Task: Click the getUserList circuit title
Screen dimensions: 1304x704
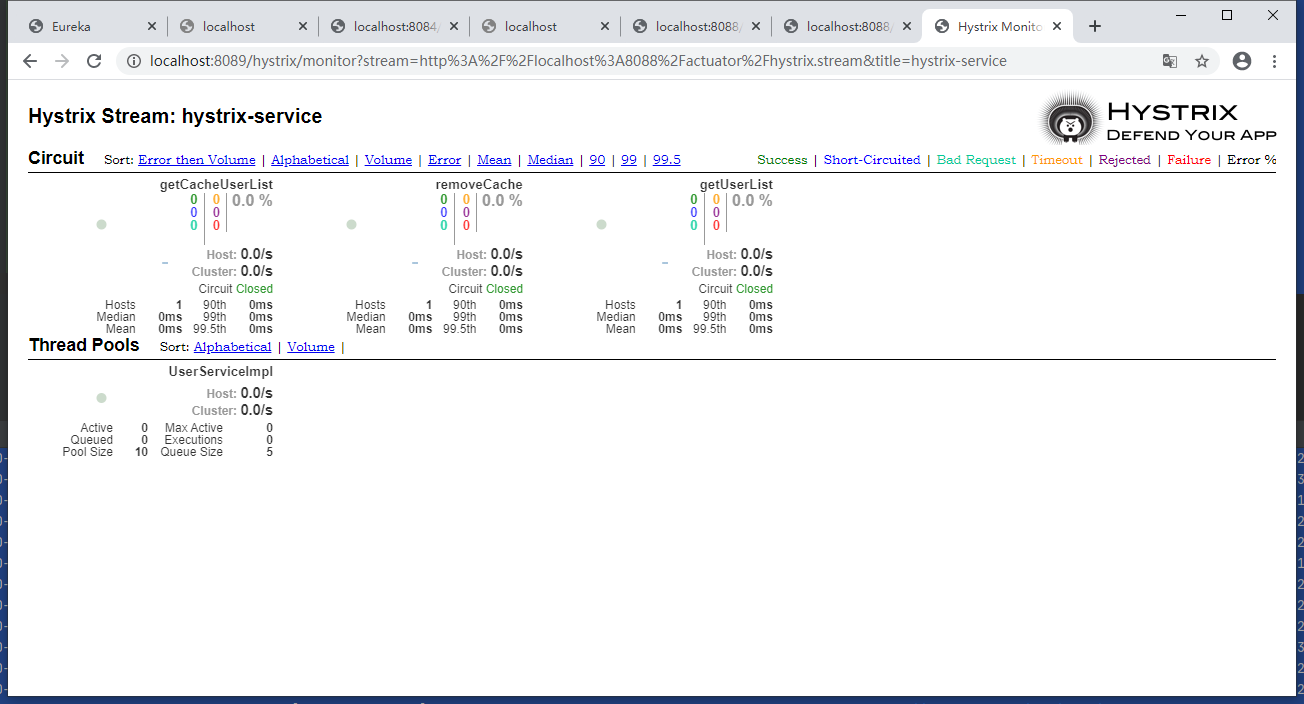Action: [736, 185]
